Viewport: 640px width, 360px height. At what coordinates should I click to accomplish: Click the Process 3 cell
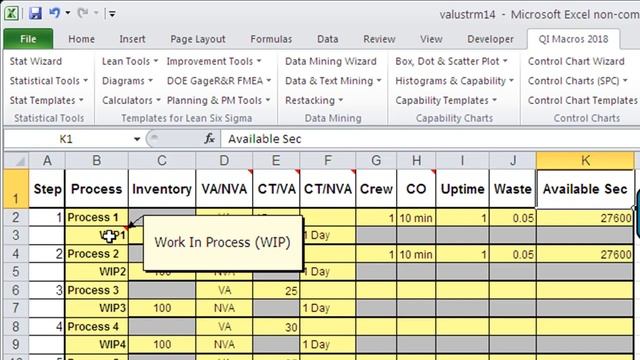[x=97, y=290]
